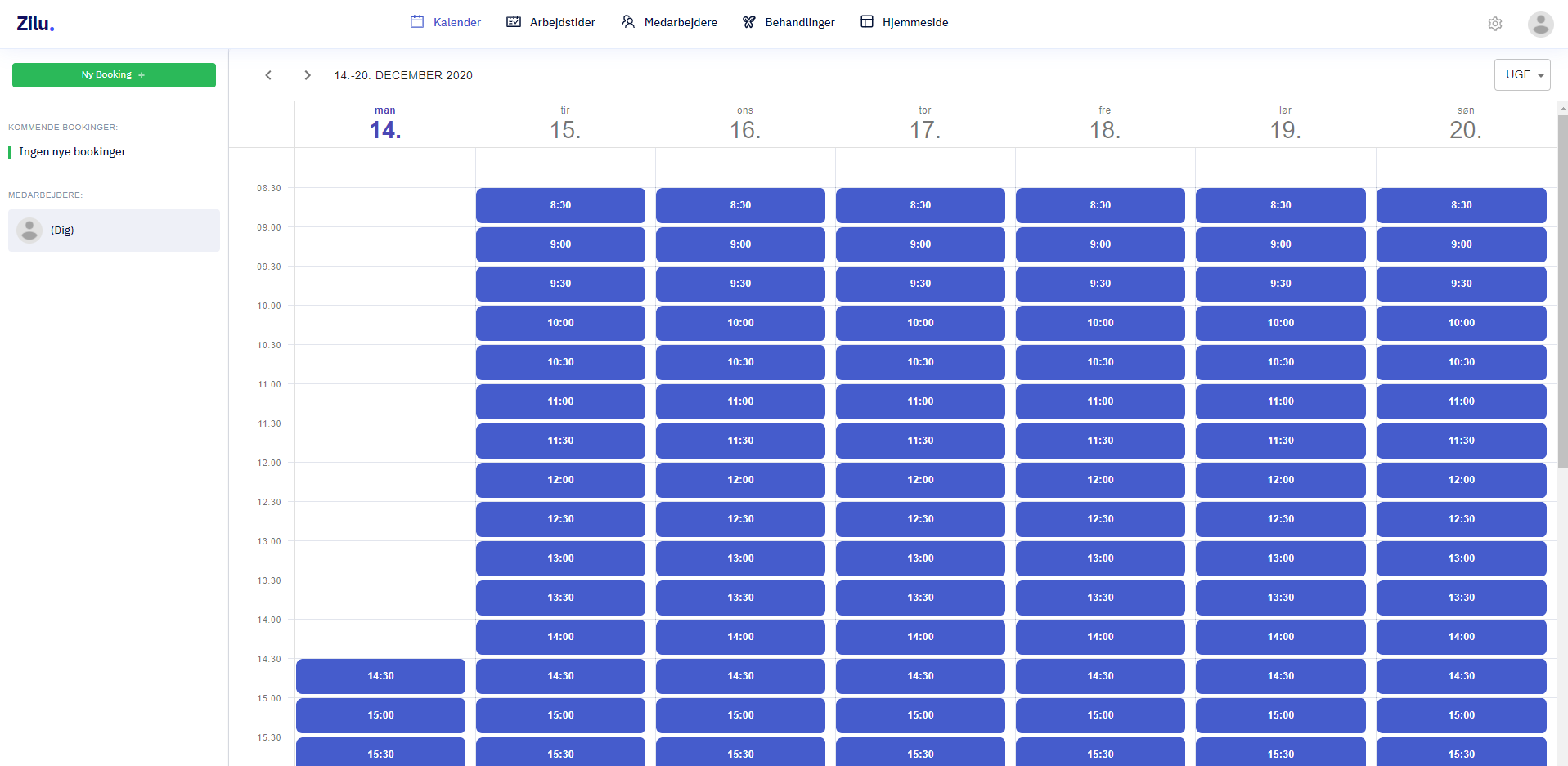Open the Kalender tab

446,22
